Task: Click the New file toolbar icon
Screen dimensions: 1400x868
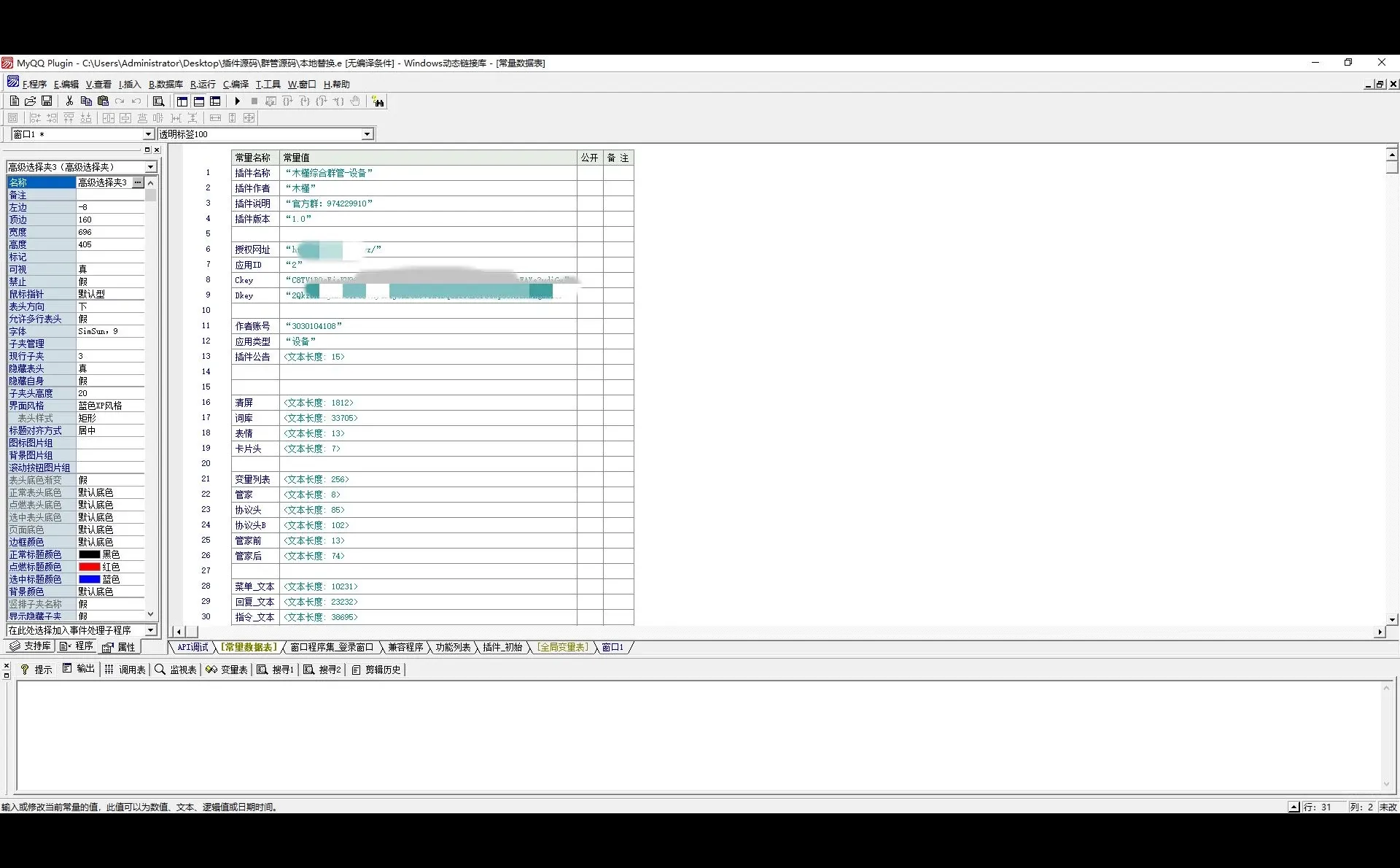Action: [14, 101]
